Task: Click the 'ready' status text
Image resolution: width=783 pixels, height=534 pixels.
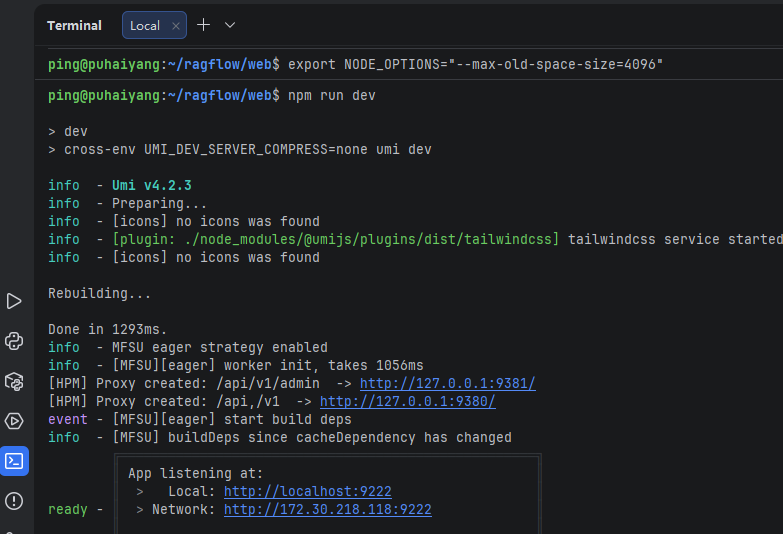Action: pyautogui.click(x=67, y=510)
